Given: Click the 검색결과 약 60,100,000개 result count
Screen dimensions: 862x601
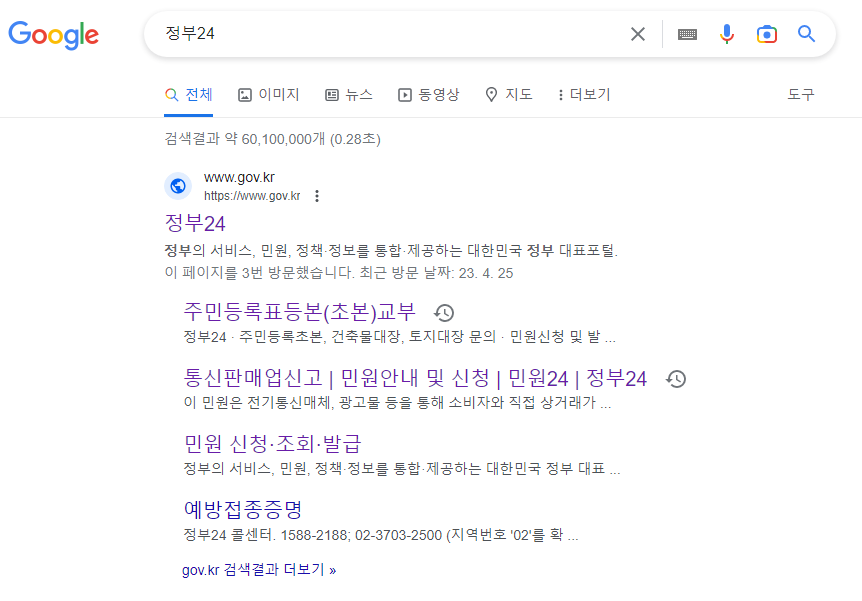Looking at the screenshot, I should (x=272, y=139).
